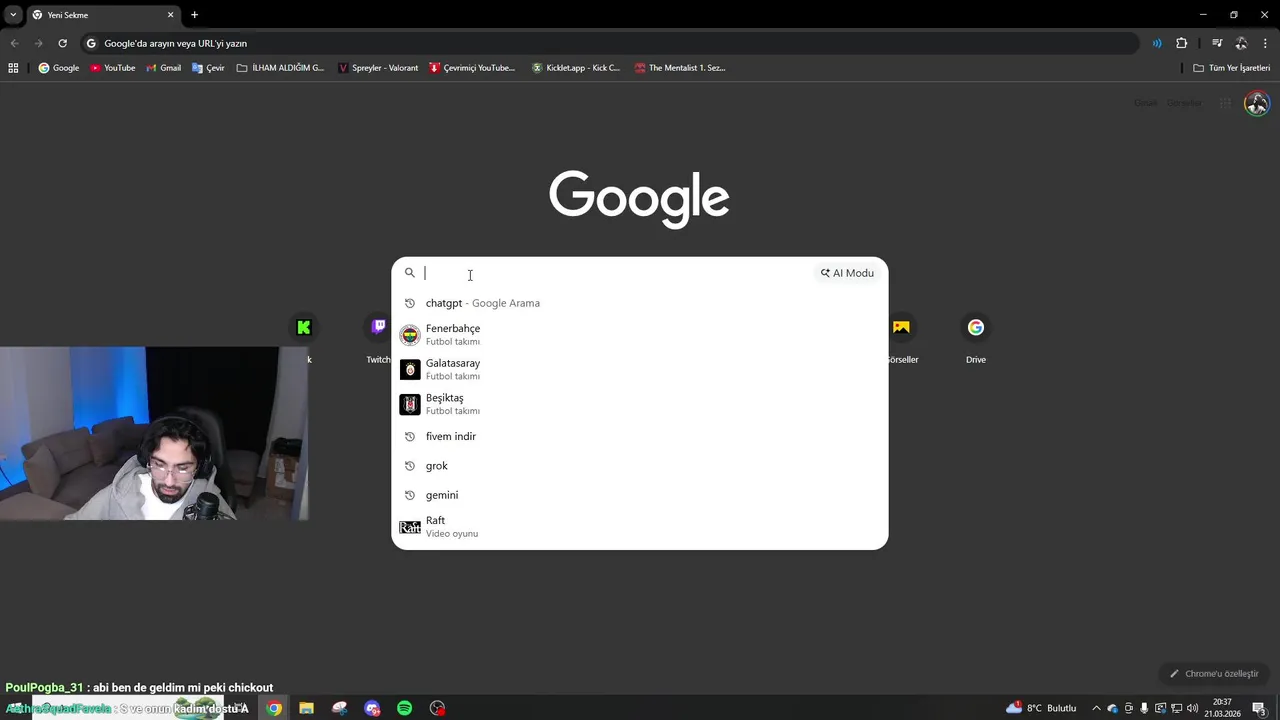Screen dimensions: 1280x720
Task: Click the microphone icon in system tray
Action: point(1144,708)
